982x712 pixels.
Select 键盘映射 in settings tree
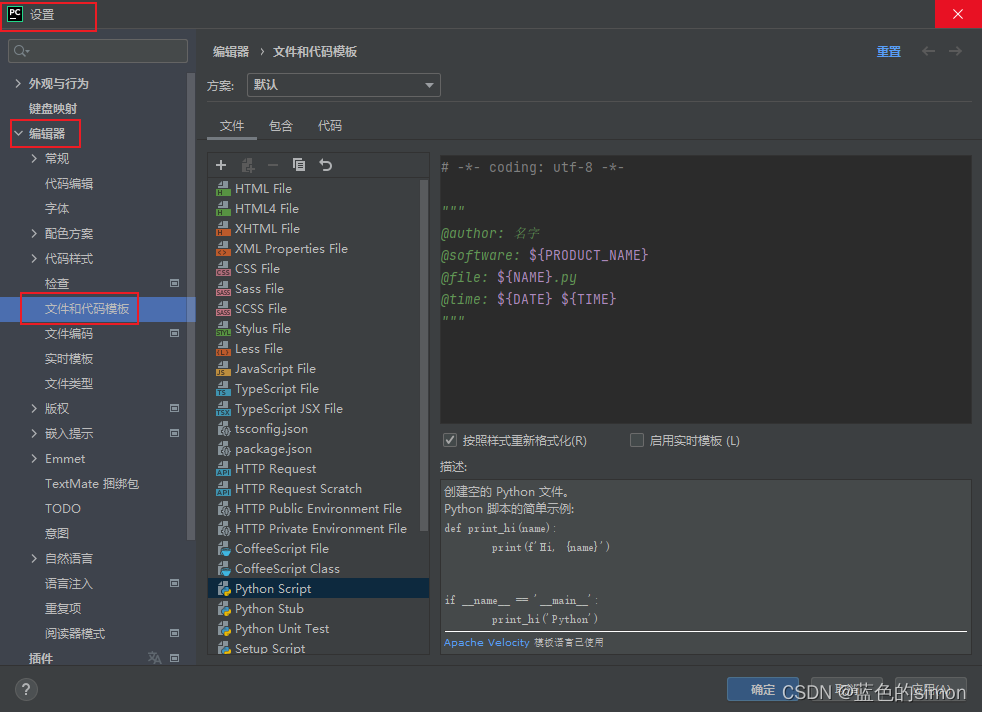click(x=53, y=108)
